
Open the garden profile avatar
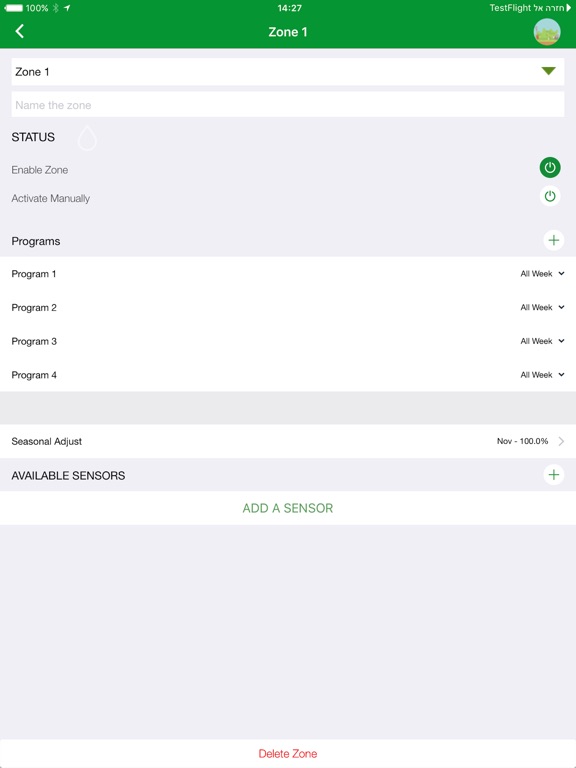(547, 32)
